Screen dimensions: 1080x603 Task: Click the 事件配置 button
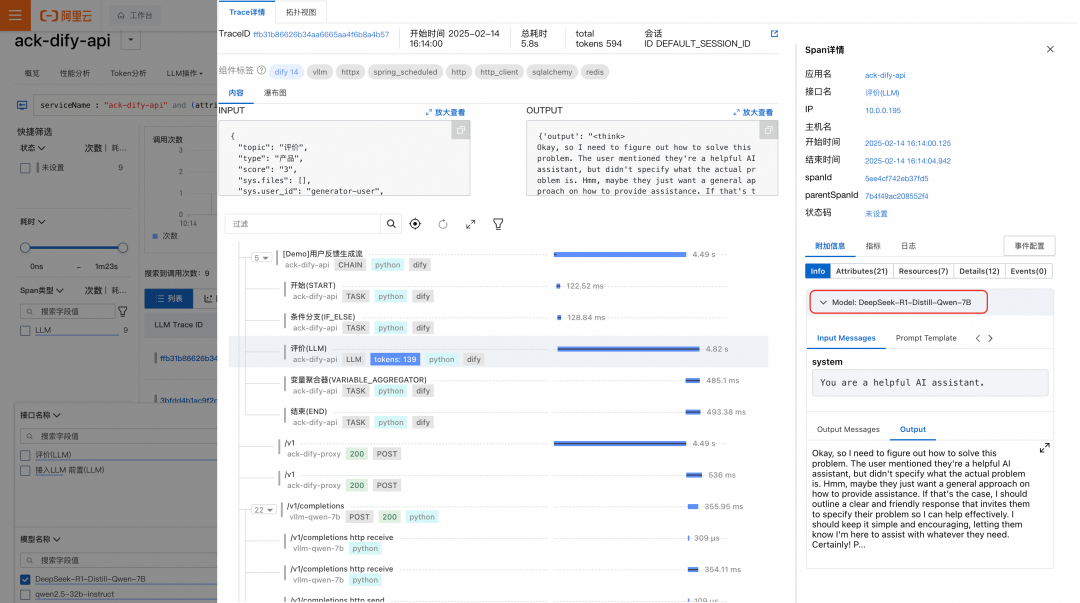(x=1028, y=246)
